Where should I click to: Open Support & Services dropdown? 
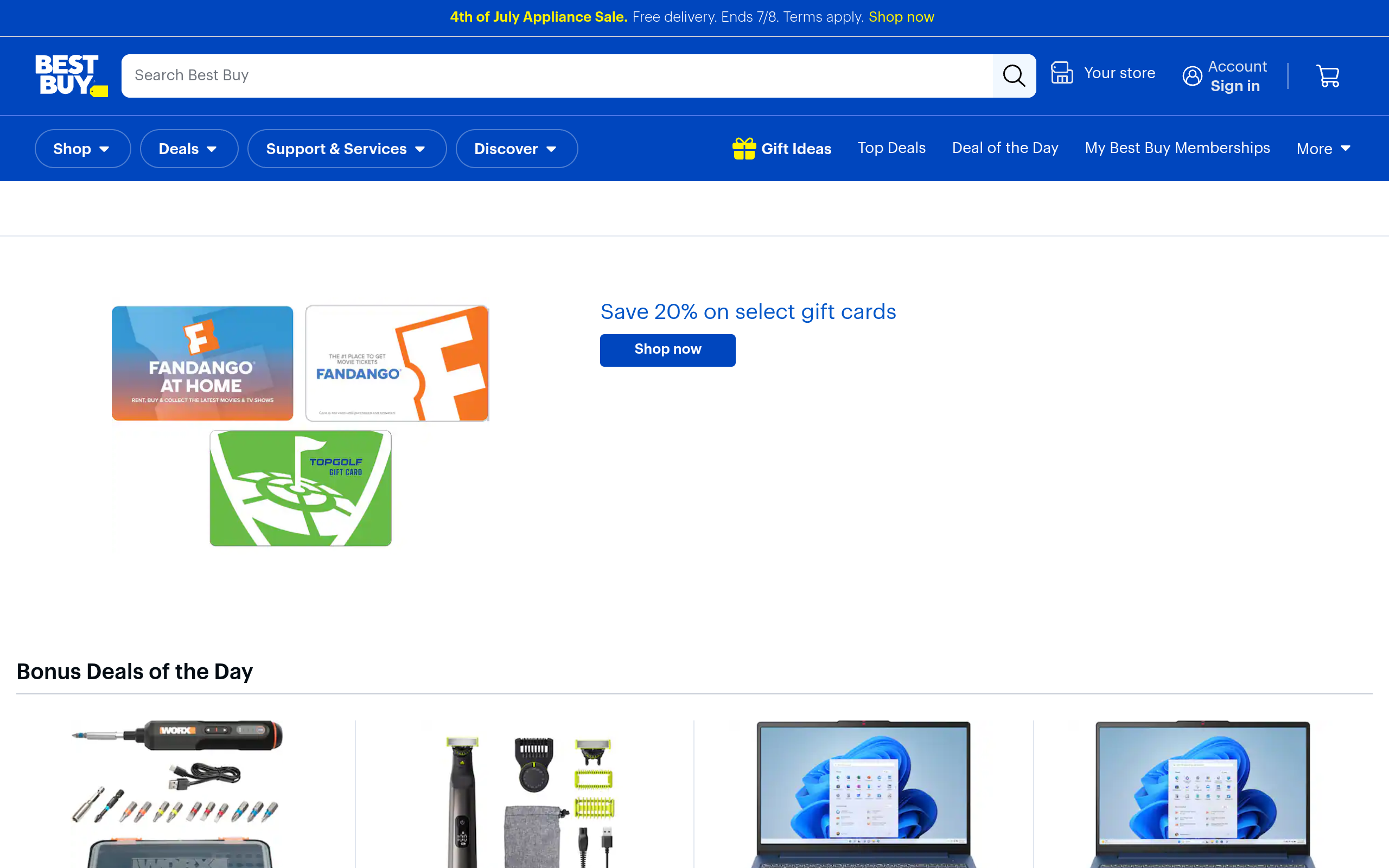[x=347, y=149]
